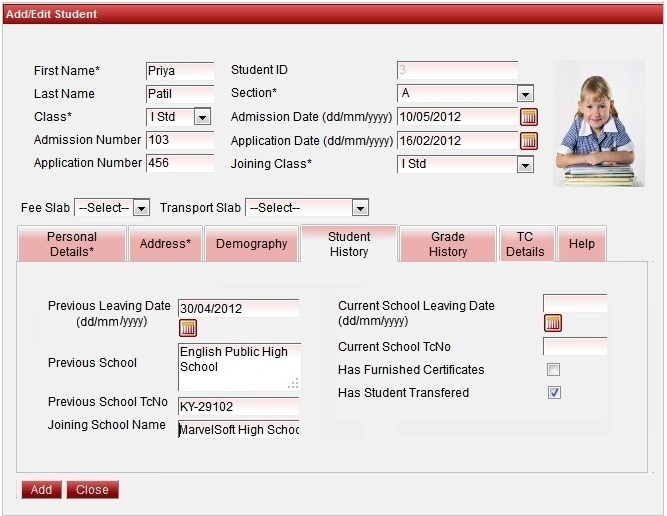Open calendar for Previous Leaving Date
The image size is (667, 516).
pyautogui.click(x=188, y=328)
